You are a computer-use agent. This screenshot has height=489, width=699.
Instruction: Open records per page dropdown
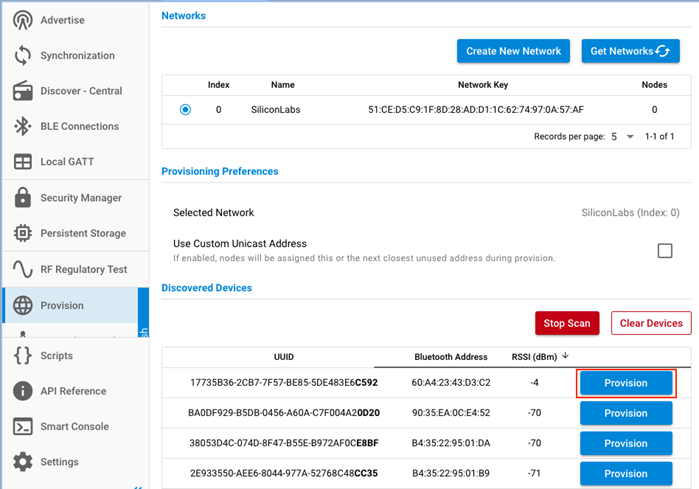621,136
